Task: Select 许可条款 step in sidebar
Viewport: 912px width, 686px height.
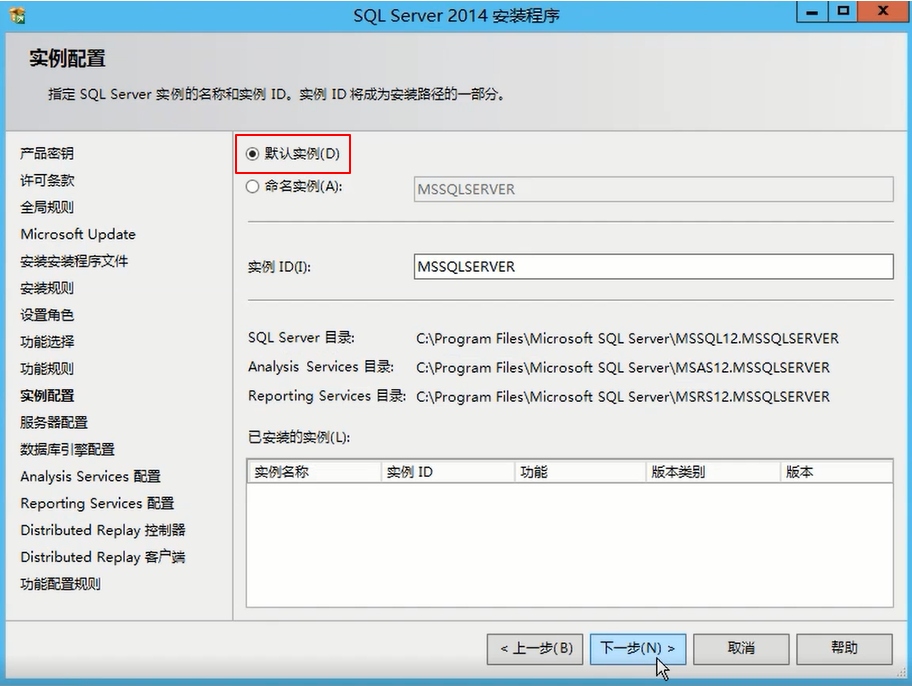Action: [47, 180]
